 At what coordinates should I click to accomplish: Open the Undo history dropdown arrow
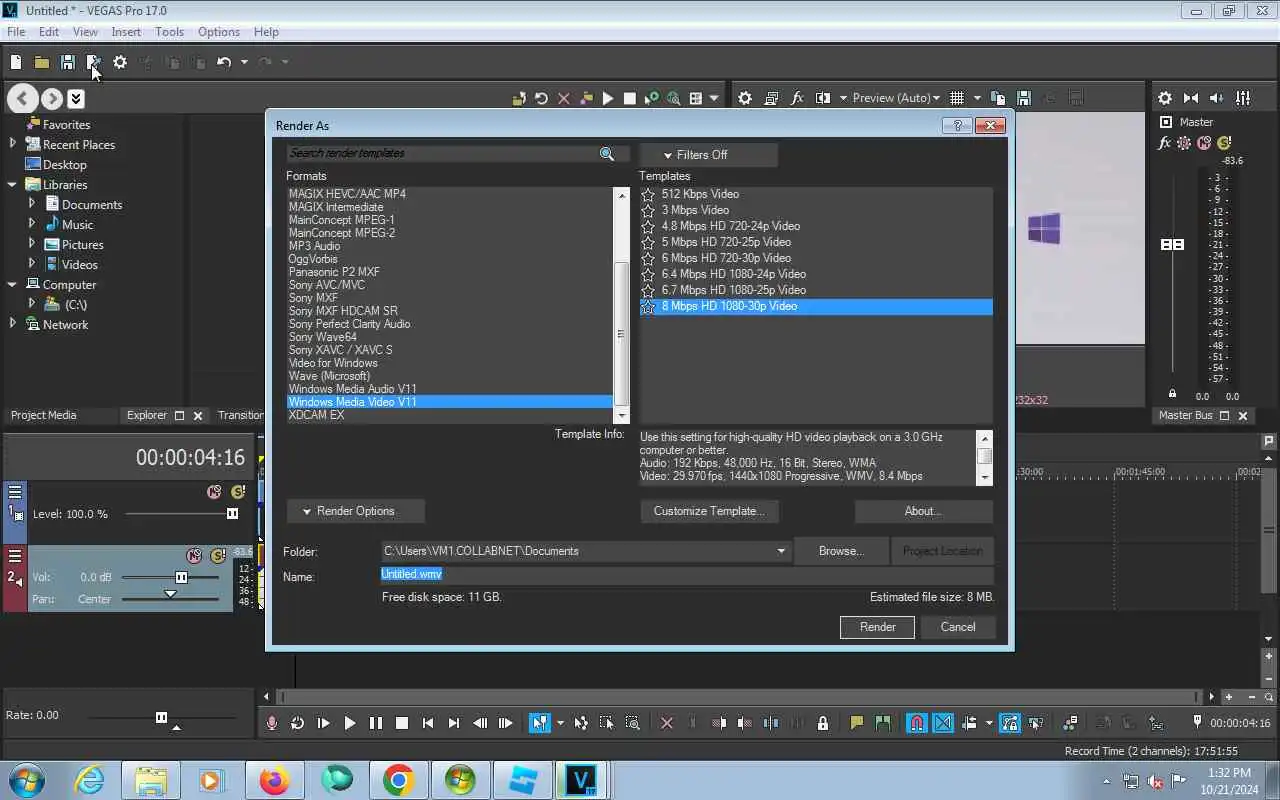(x=244, y=62)
